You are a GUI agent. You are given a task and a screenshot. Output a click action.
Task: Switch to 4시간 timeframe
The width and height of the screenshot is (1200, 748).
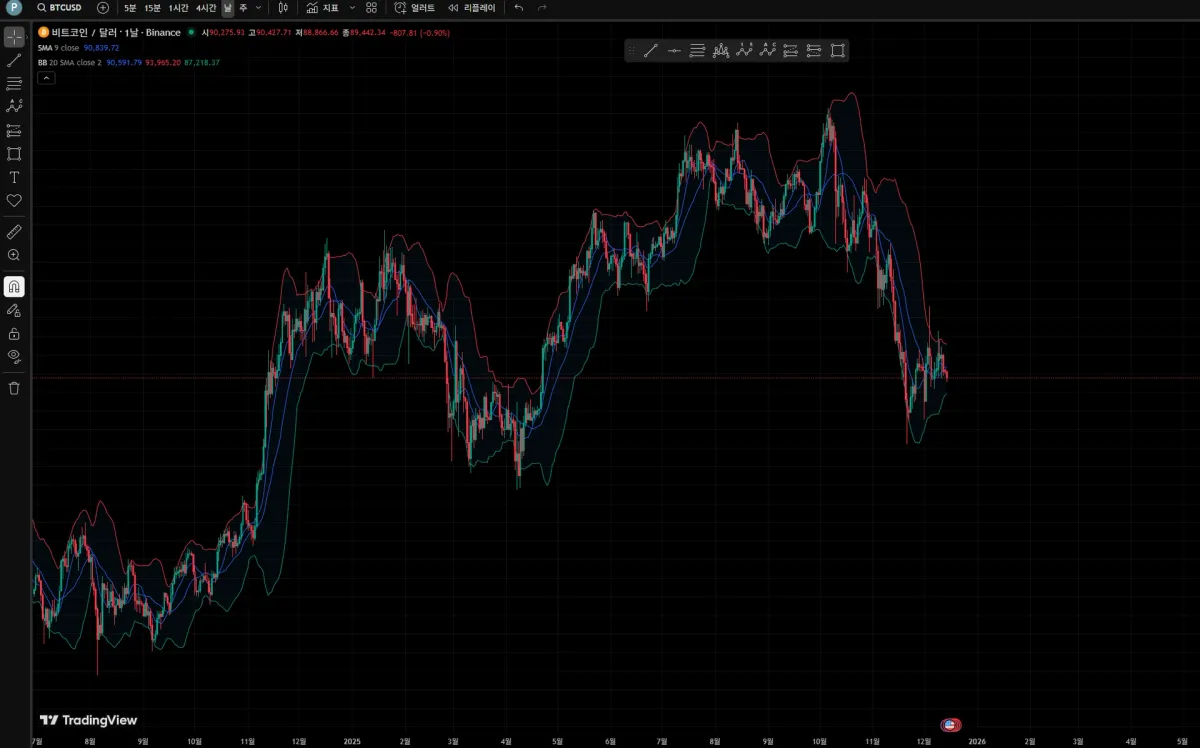click(x=206, y=7)
